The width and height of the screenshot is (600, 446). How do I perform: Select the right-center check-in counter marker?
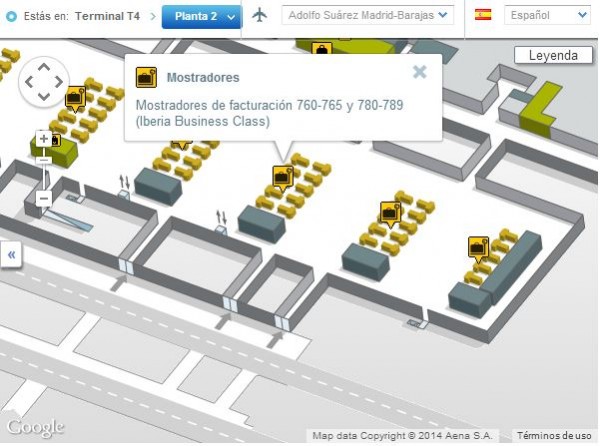(x=390, y=215)
